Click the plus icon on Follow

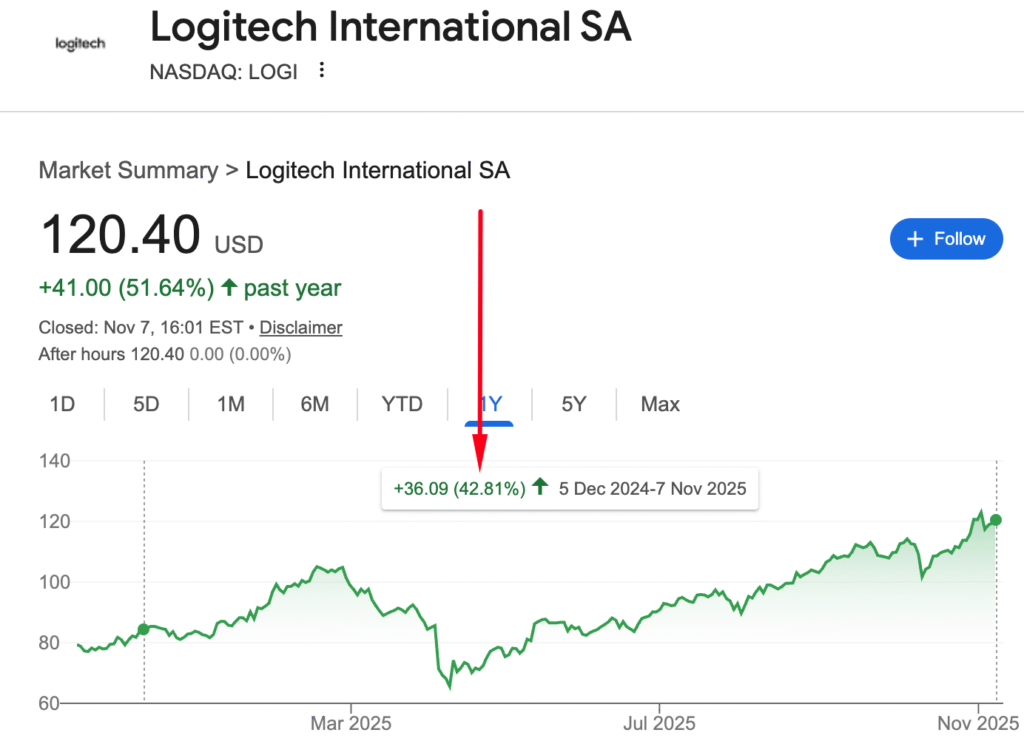tap(914, 239)
